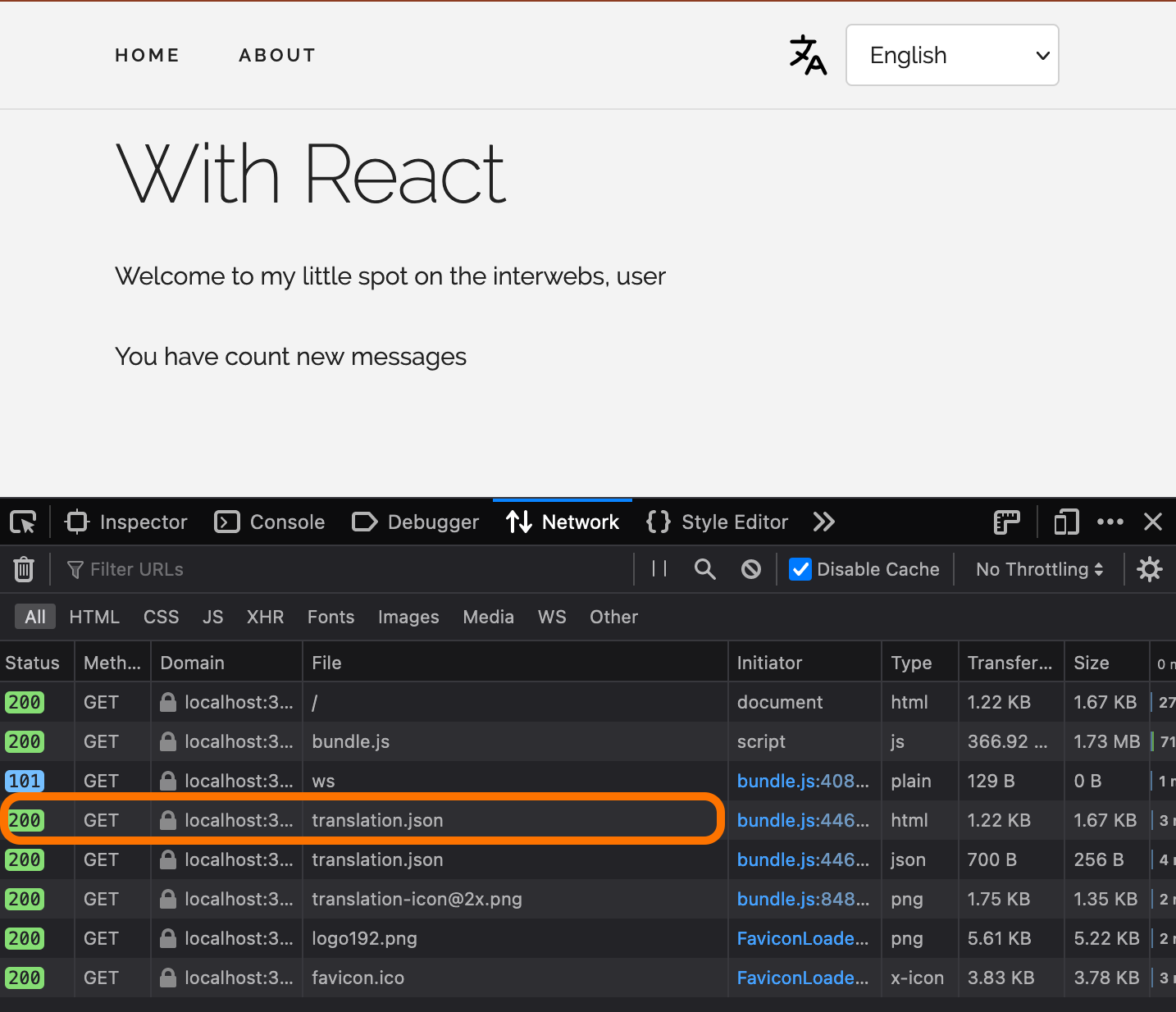Click the translate icon near language selector
The image size is (1176, 1012).
[808, 55]
